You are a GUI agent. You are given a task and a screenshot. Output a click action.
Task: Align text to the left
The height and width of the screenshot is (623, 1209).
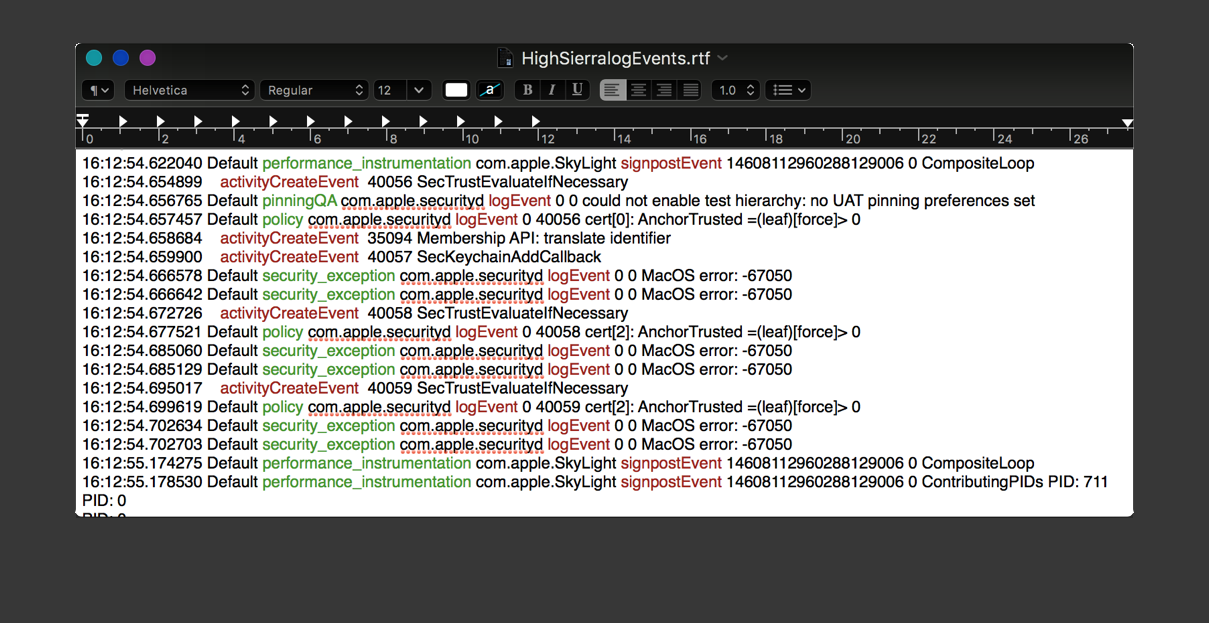(x=612, y=90)
